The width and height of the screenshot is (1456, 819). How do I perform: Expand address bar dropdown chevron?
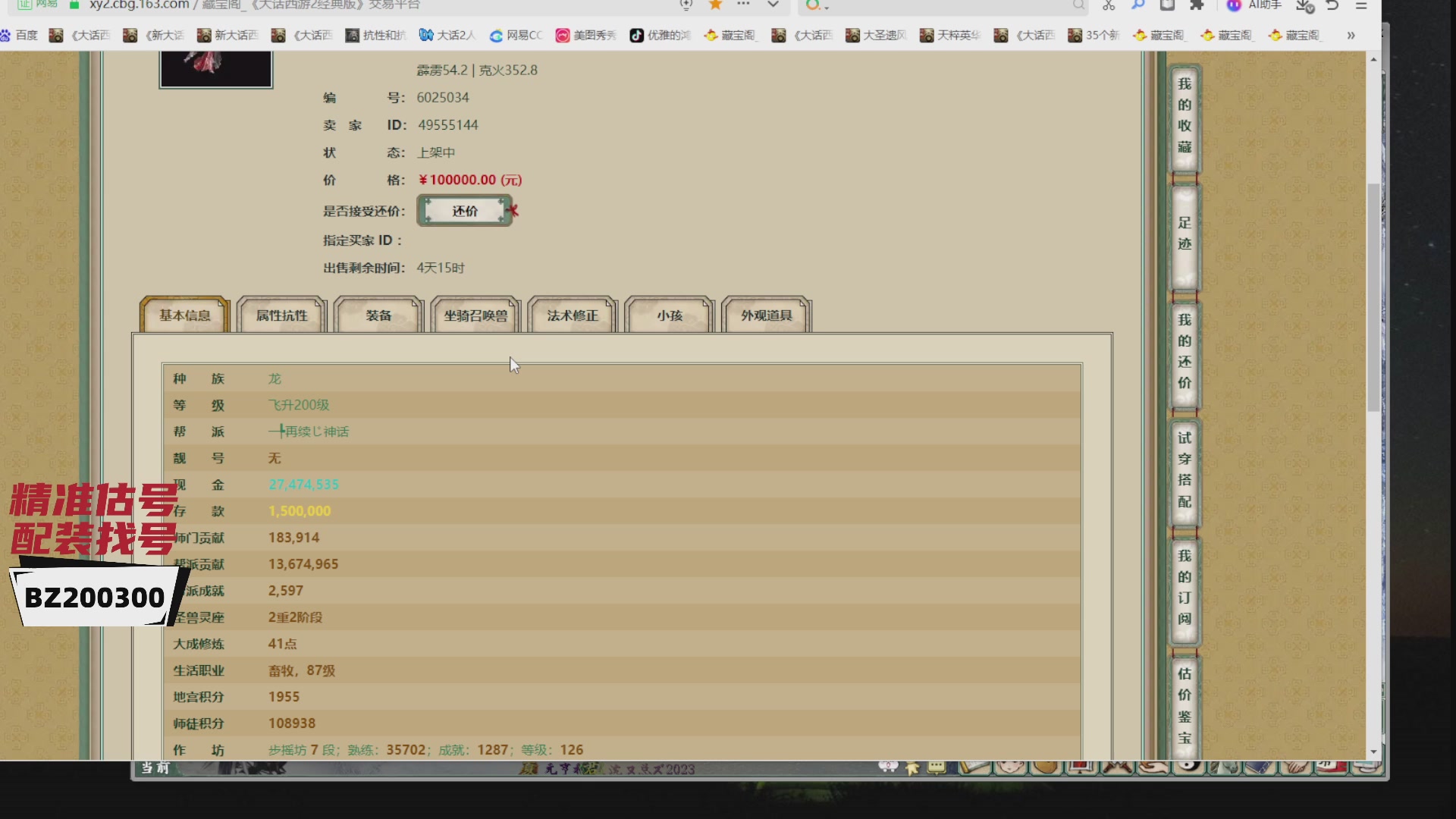[773, 5]
